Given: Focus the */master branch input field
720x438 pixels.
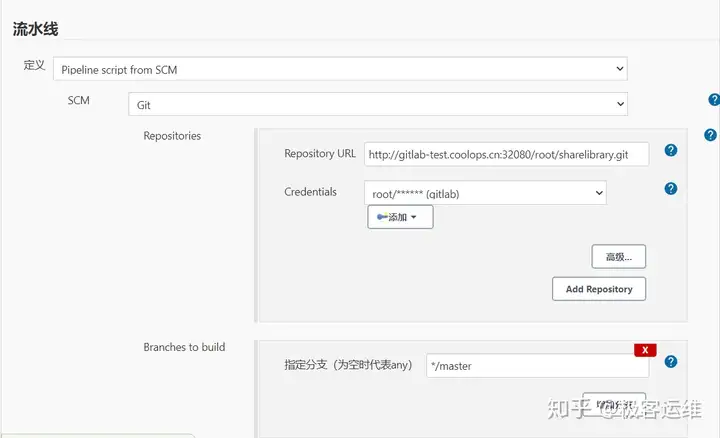Looking at the screenshot, I should coord(537,366).
